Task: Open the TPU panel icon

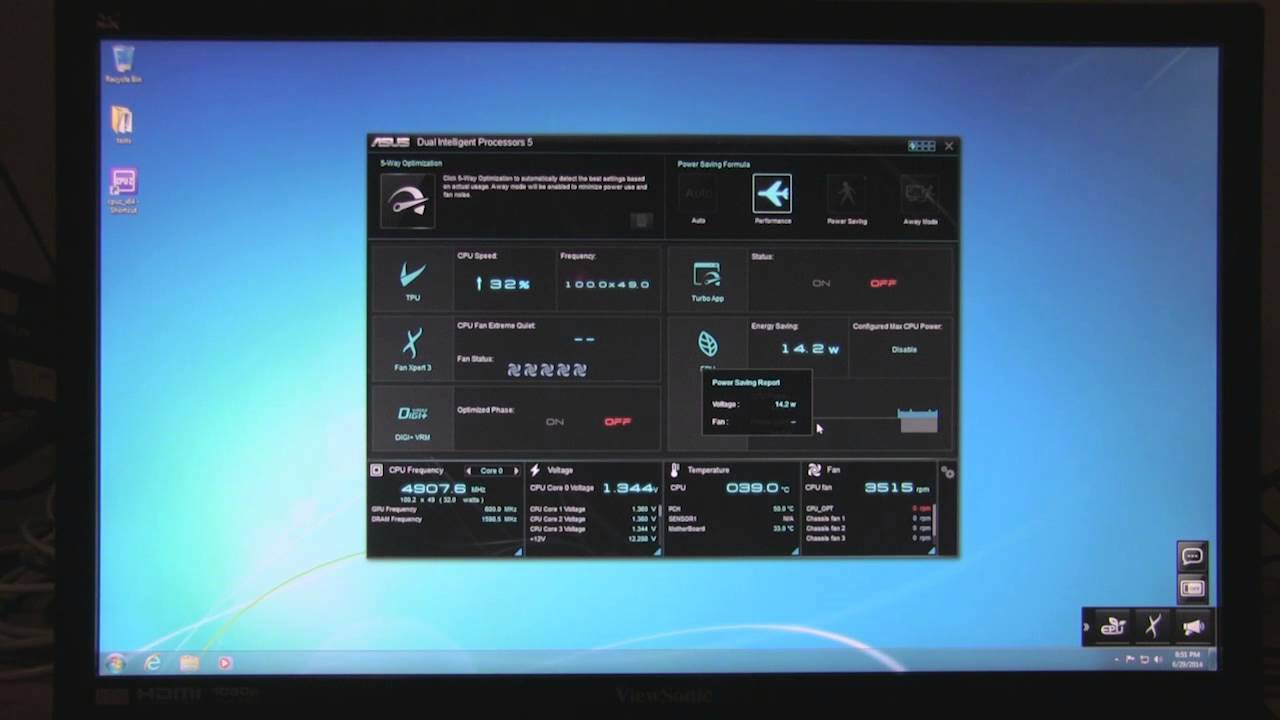Action: [x=412, y=277]
